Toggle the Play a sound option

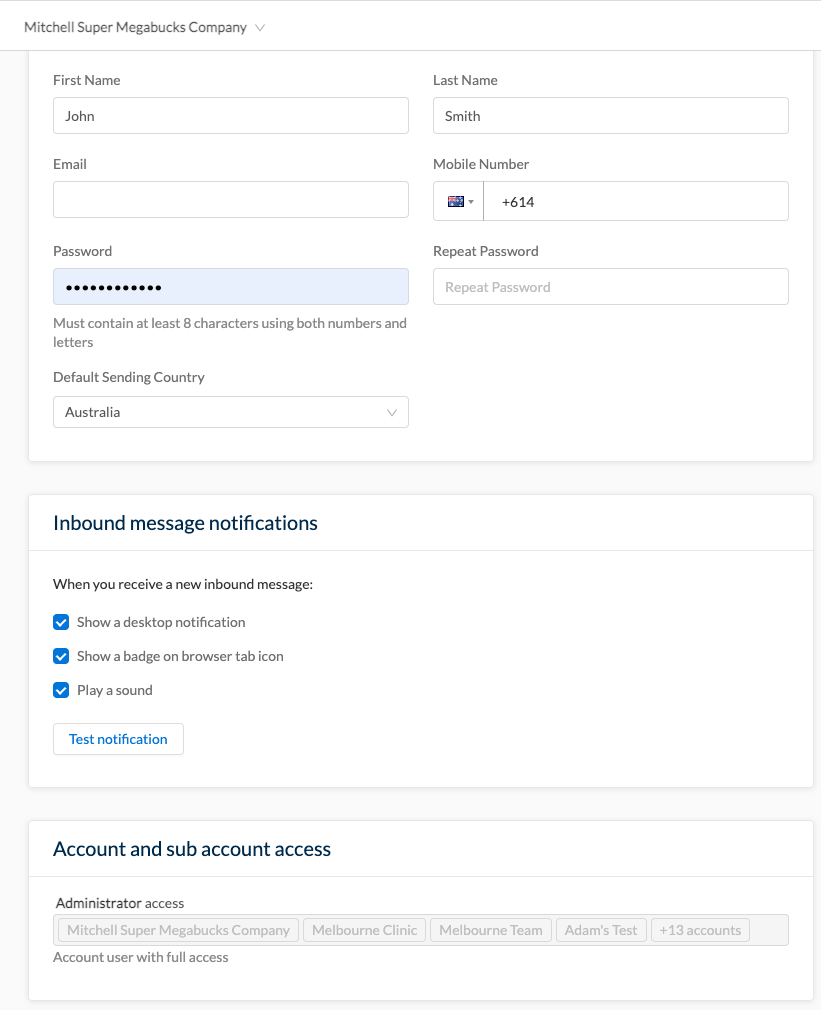coord(61,689)
